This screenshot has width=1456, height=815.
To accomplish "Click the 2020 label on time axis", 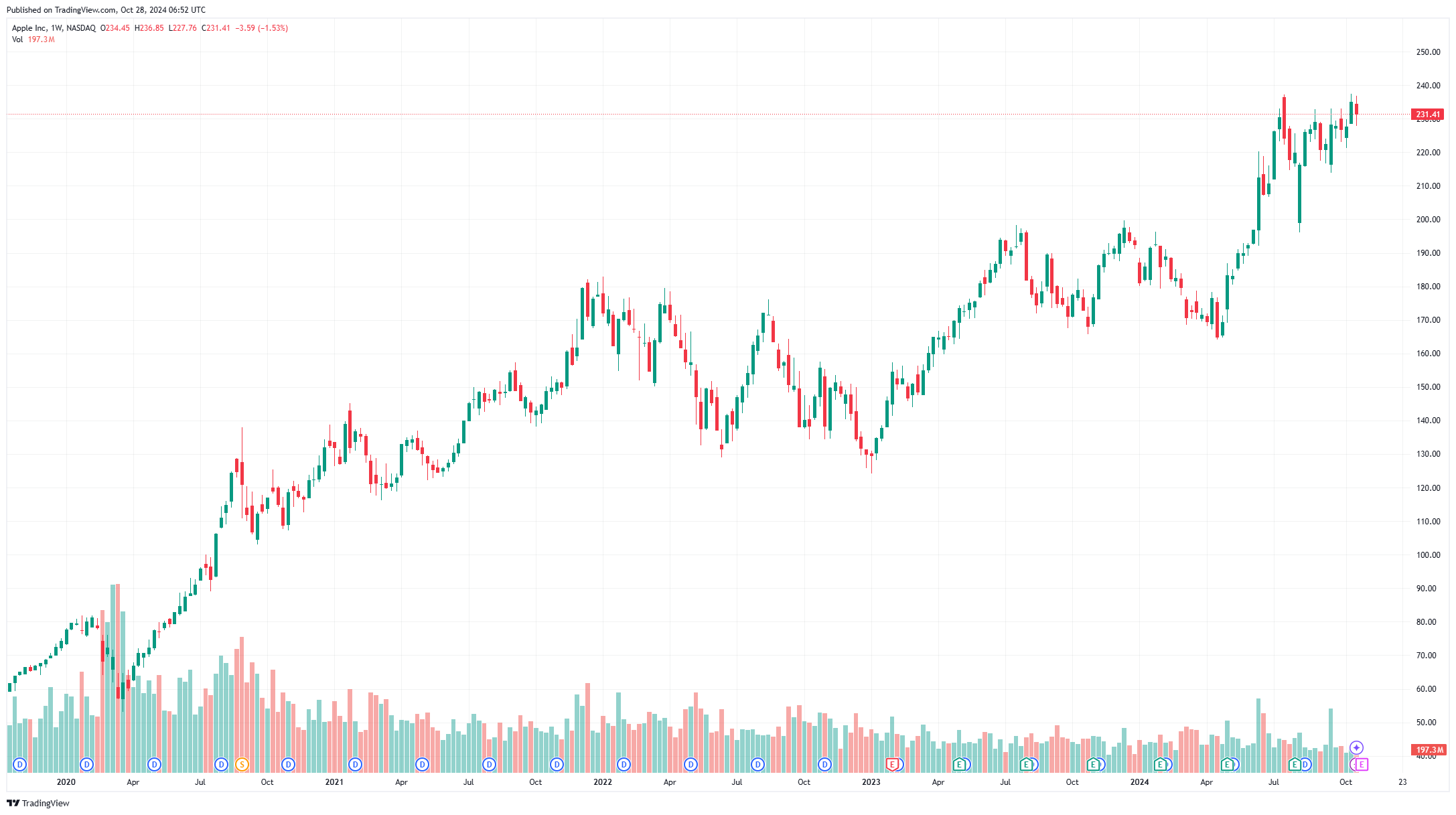I will click(x=66, y=782).
